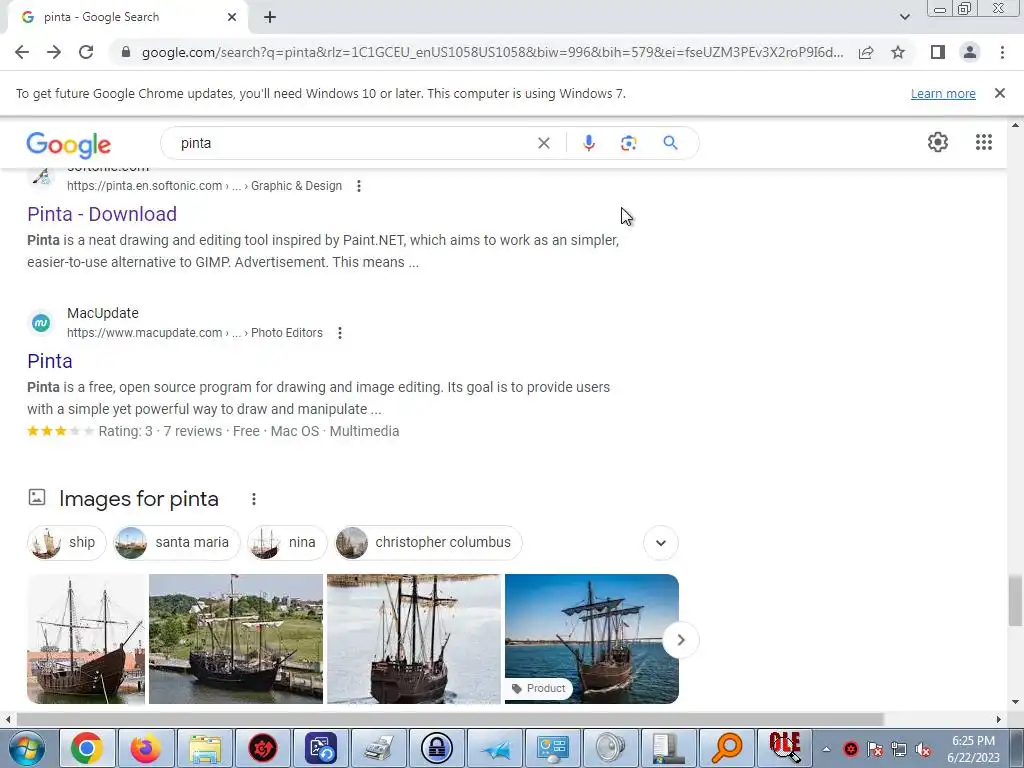Open the file explorer in taskbar

coord(204,748)
